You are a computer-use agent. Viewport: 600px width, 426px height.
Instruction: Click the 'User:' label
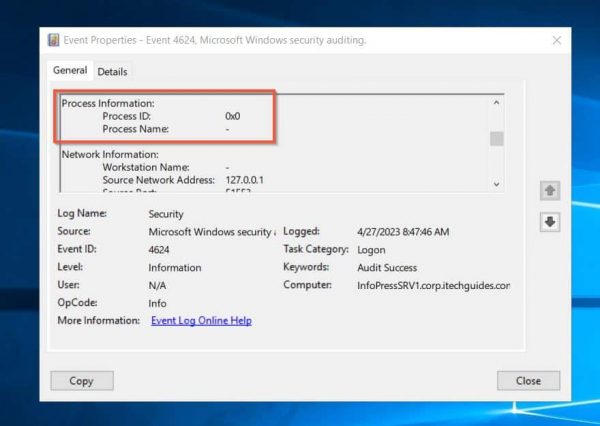(68, 285)
